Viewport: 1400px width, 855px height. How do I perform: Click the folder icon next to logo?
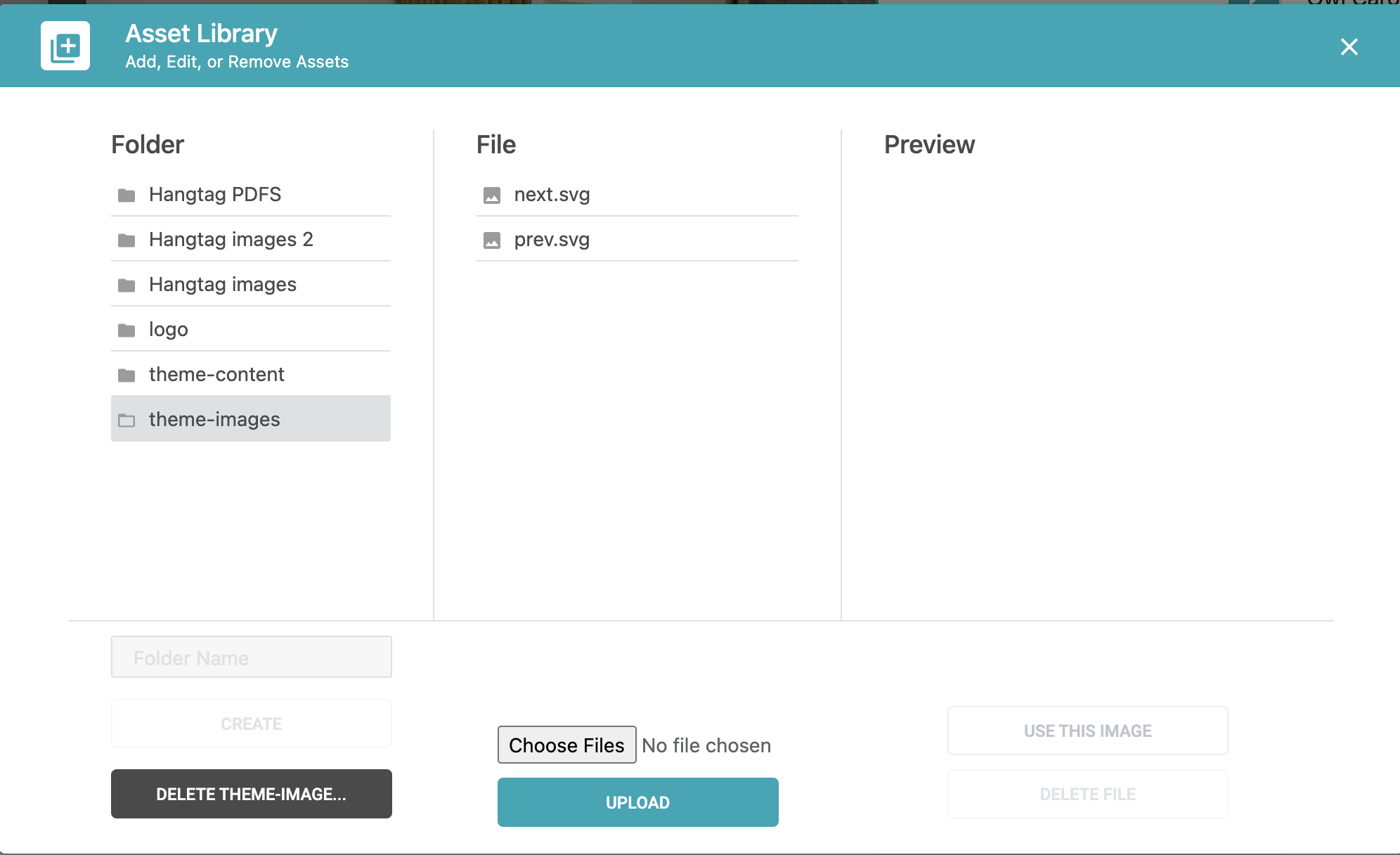pos(127,330)
